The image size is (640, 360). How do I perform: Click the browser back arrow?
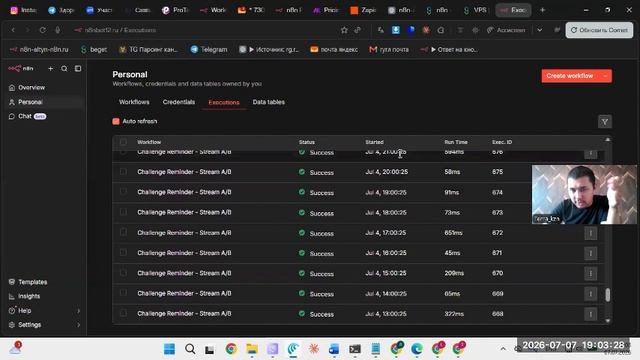(x=13, y=30)
